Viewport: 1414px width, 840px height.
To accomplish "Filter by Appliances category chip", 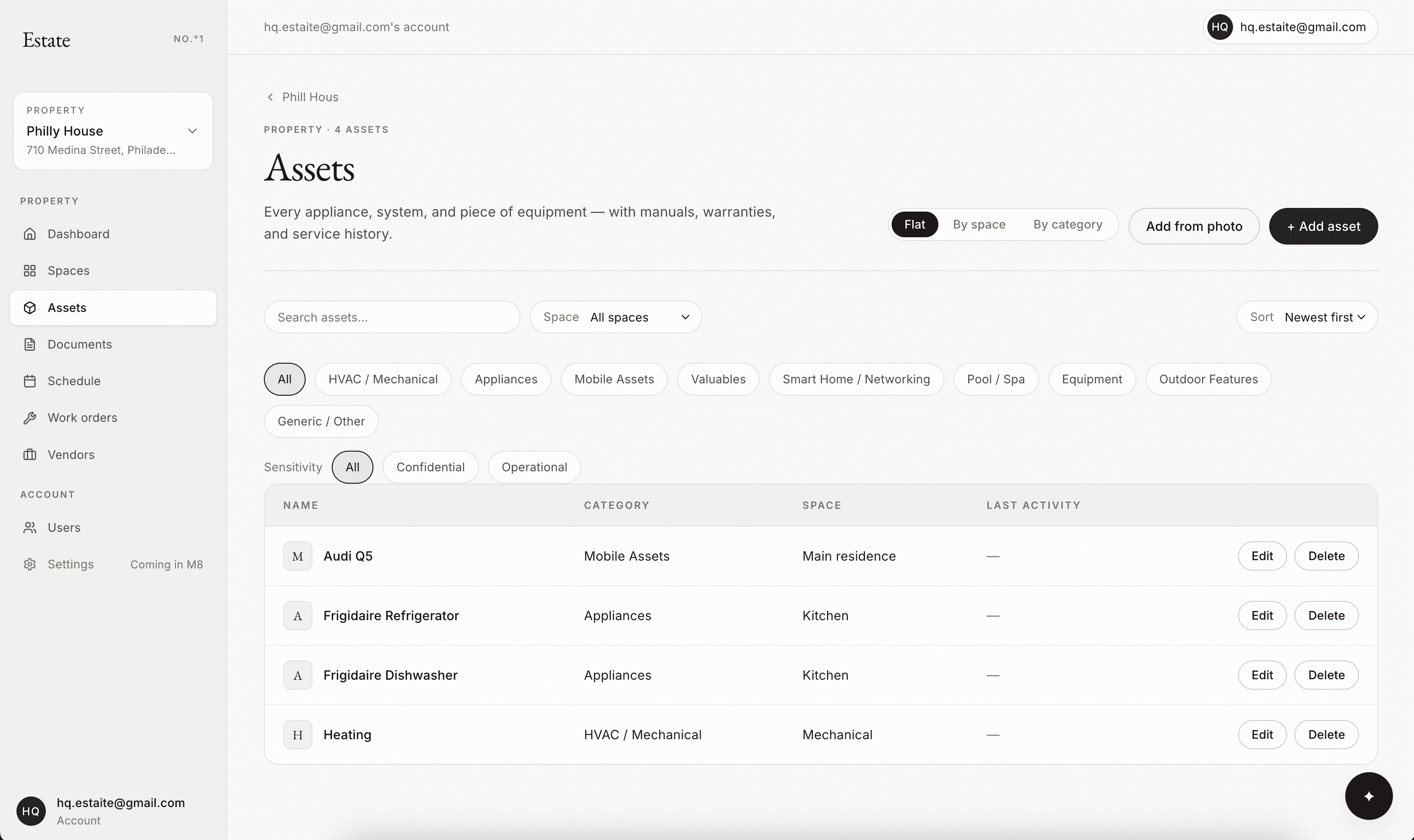I will [x=506, y=379].
